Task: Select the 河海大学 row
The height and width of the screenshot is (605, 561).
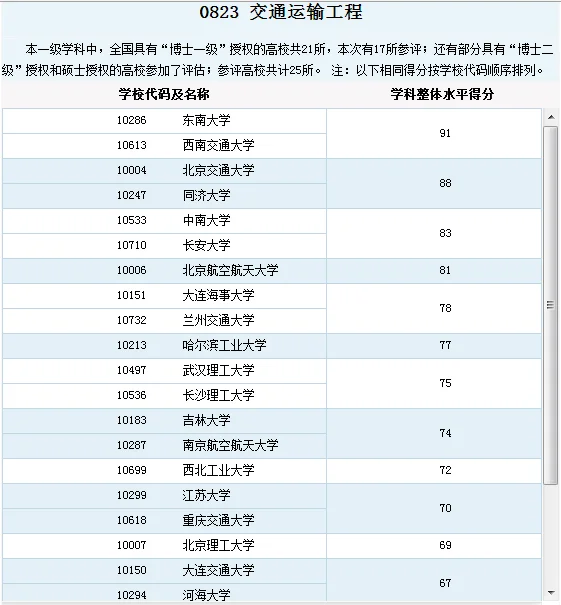Action: [164, 594]
